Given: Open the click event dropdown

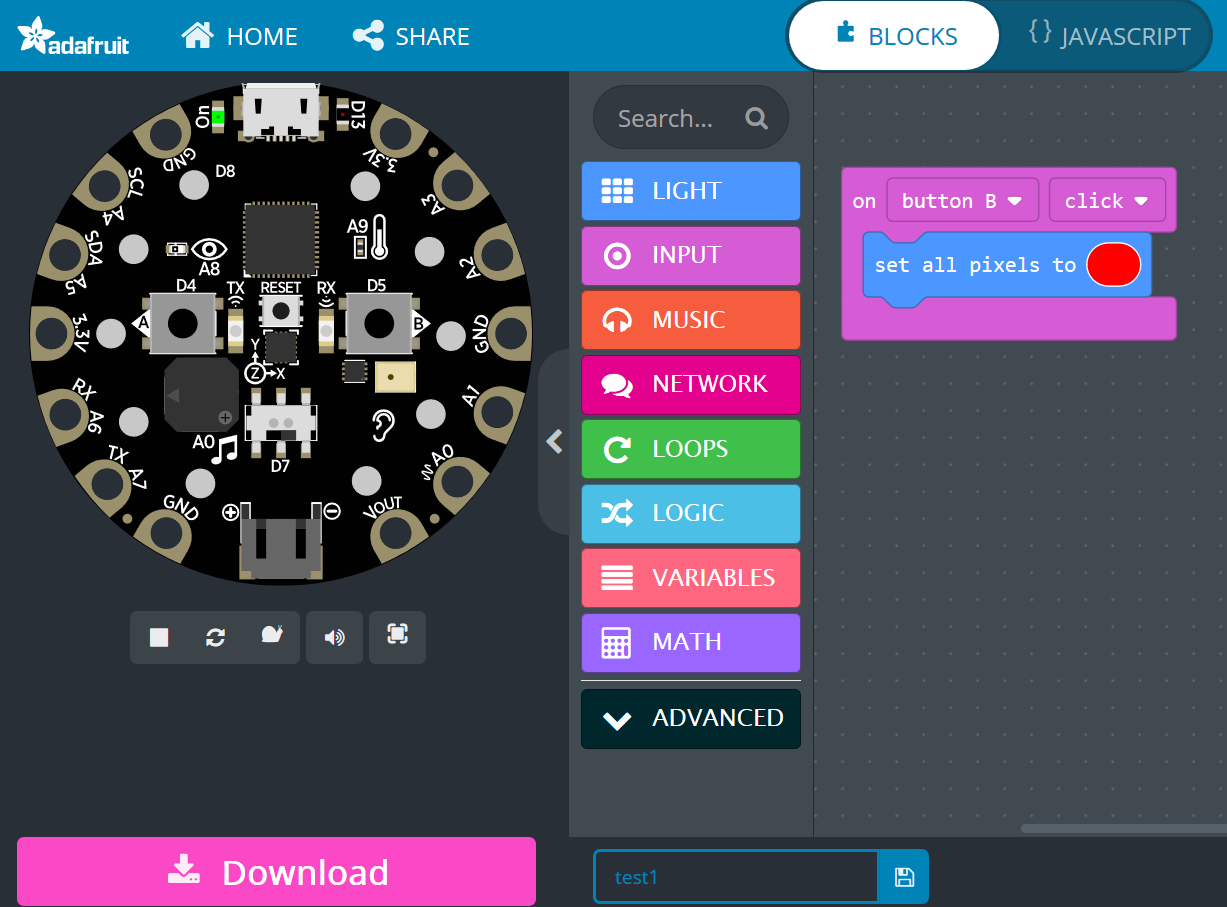Looking at the screenshot, I should click(x=1106, y=201).
